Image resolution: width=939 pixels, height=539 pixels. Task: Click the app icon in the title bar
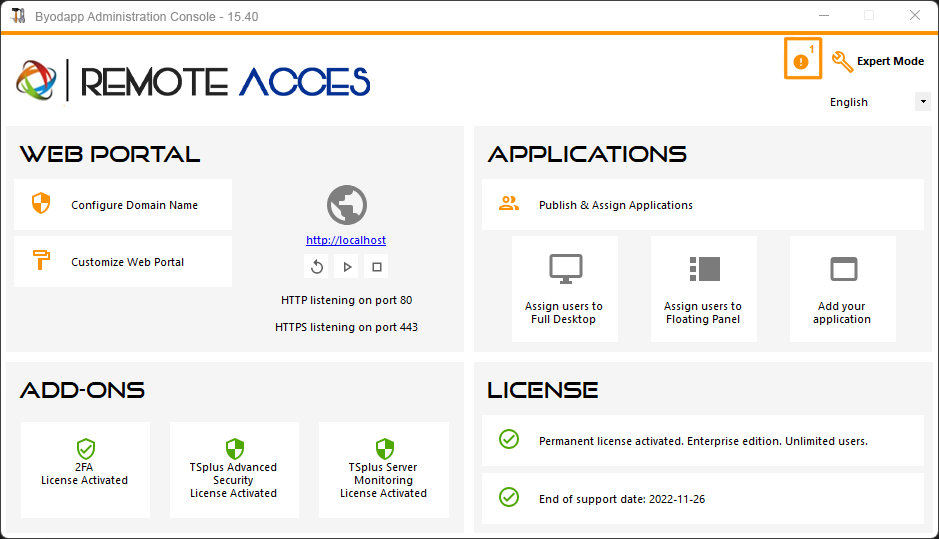click(18, 16)
